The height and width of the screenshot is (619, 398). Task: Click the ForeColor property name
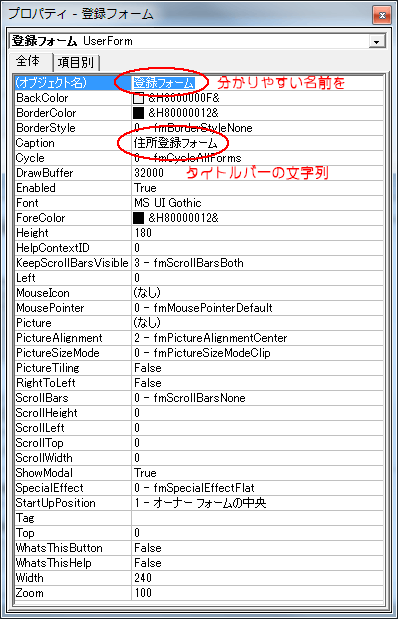(x=40, y=218)
